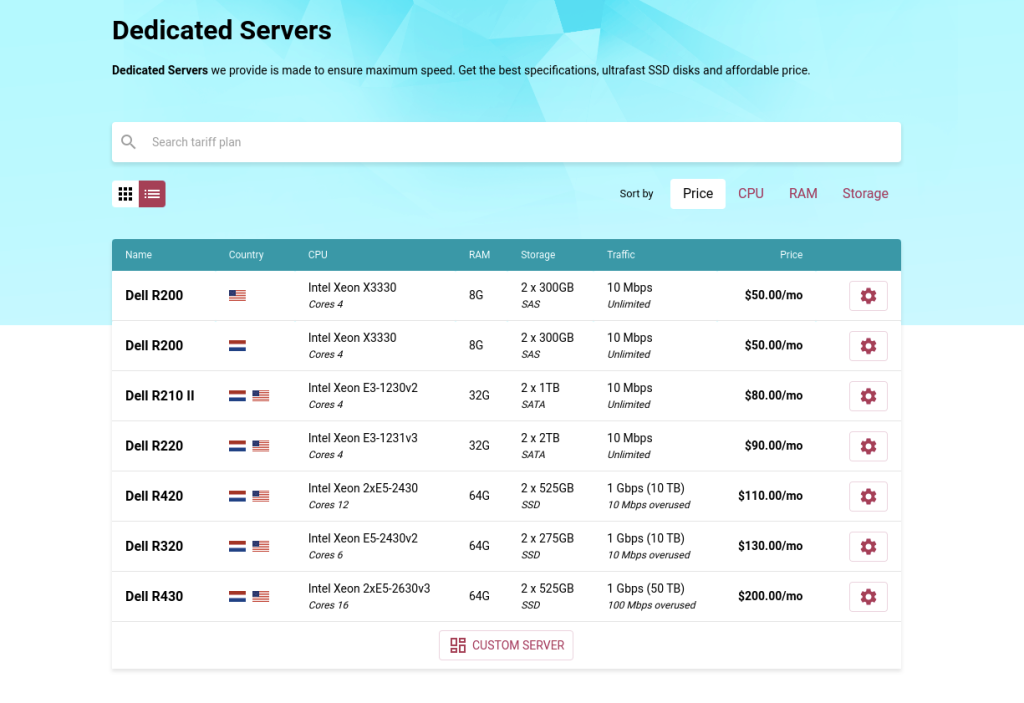Open settings gear for Netherlands Dell R200

click(868, 346)
